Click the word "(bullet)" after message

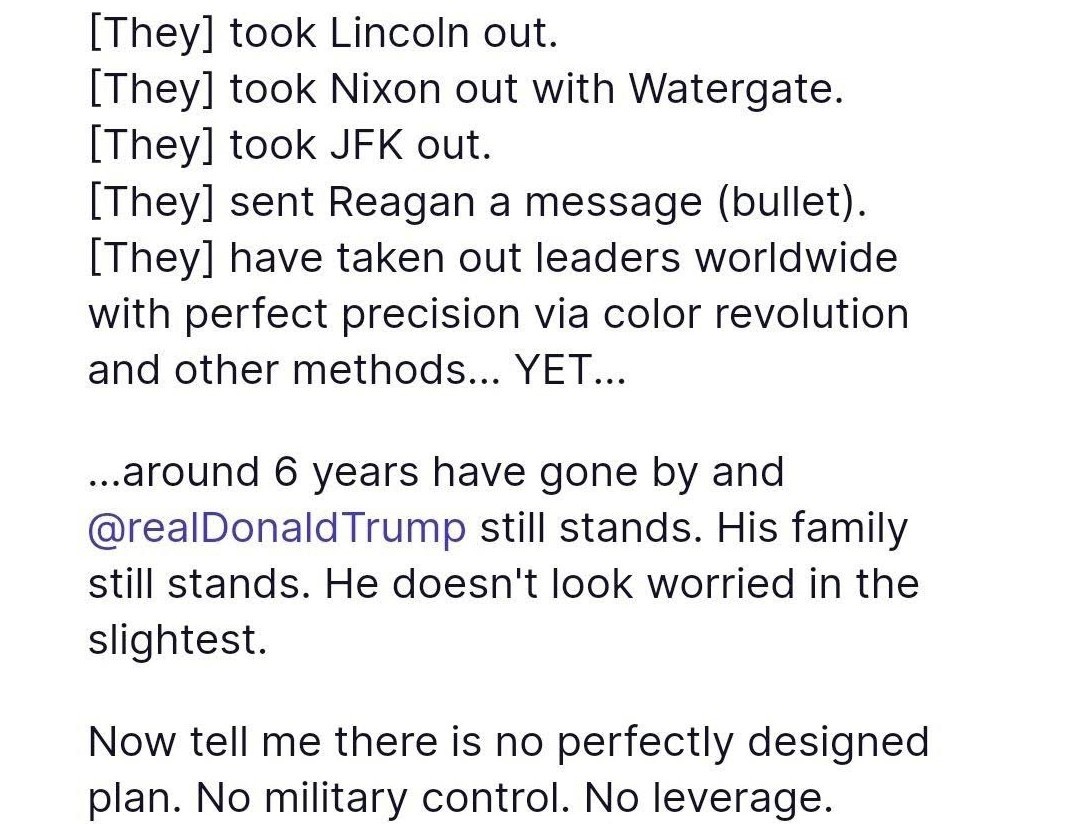tap(790, 202)
